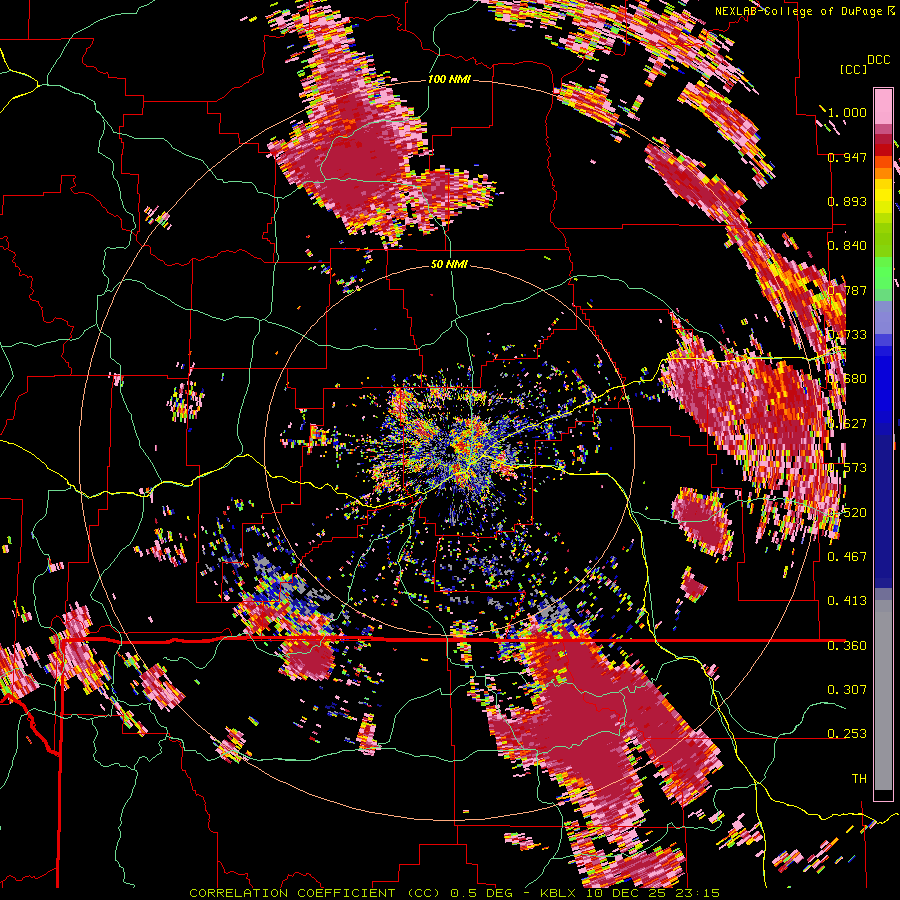Click the 0.840 color scale value
This screenshot has height=900, width=900.
(847, 246)
